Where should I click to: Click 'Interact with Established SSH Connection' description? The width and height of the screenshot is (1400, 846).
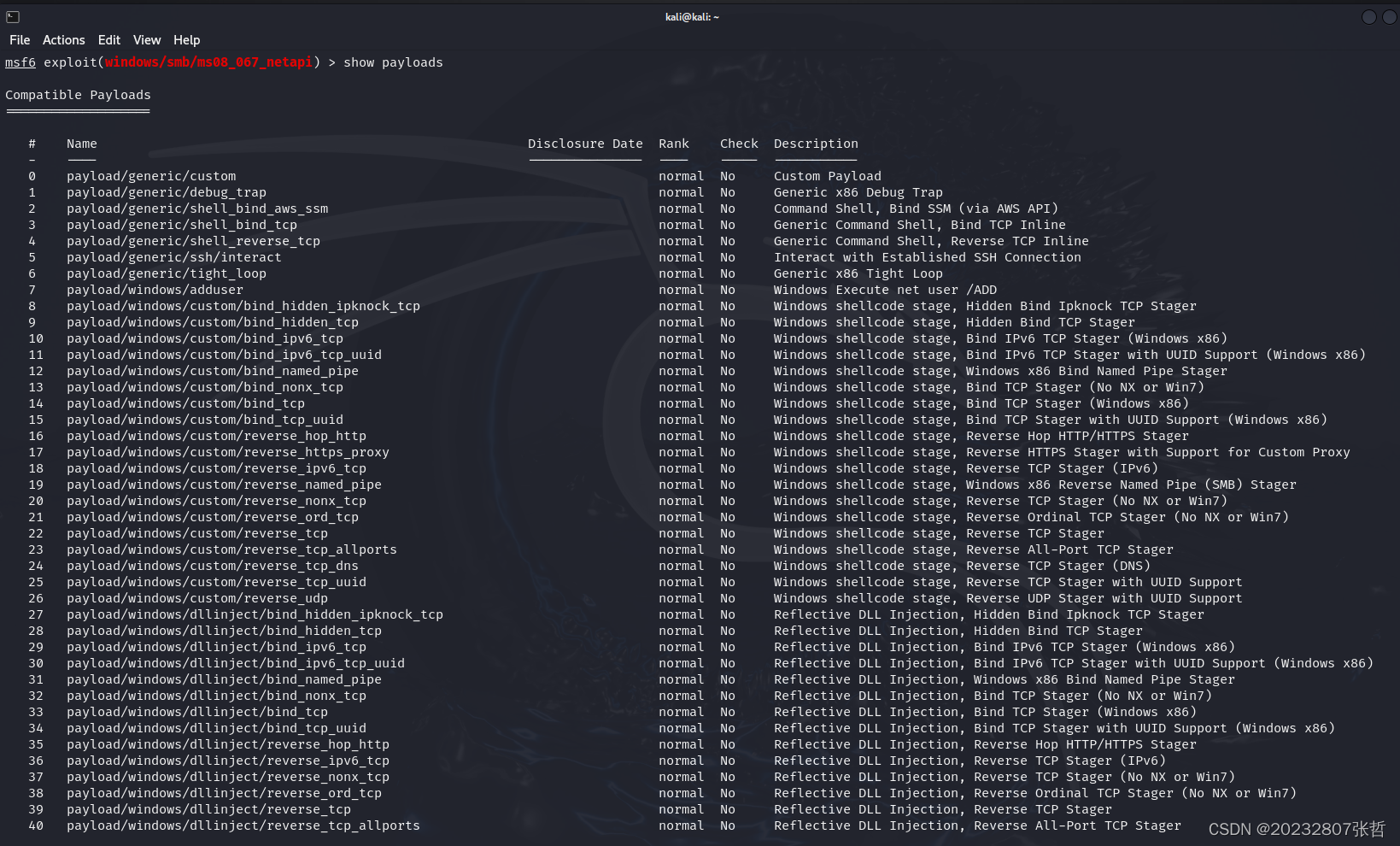point(928,257)
